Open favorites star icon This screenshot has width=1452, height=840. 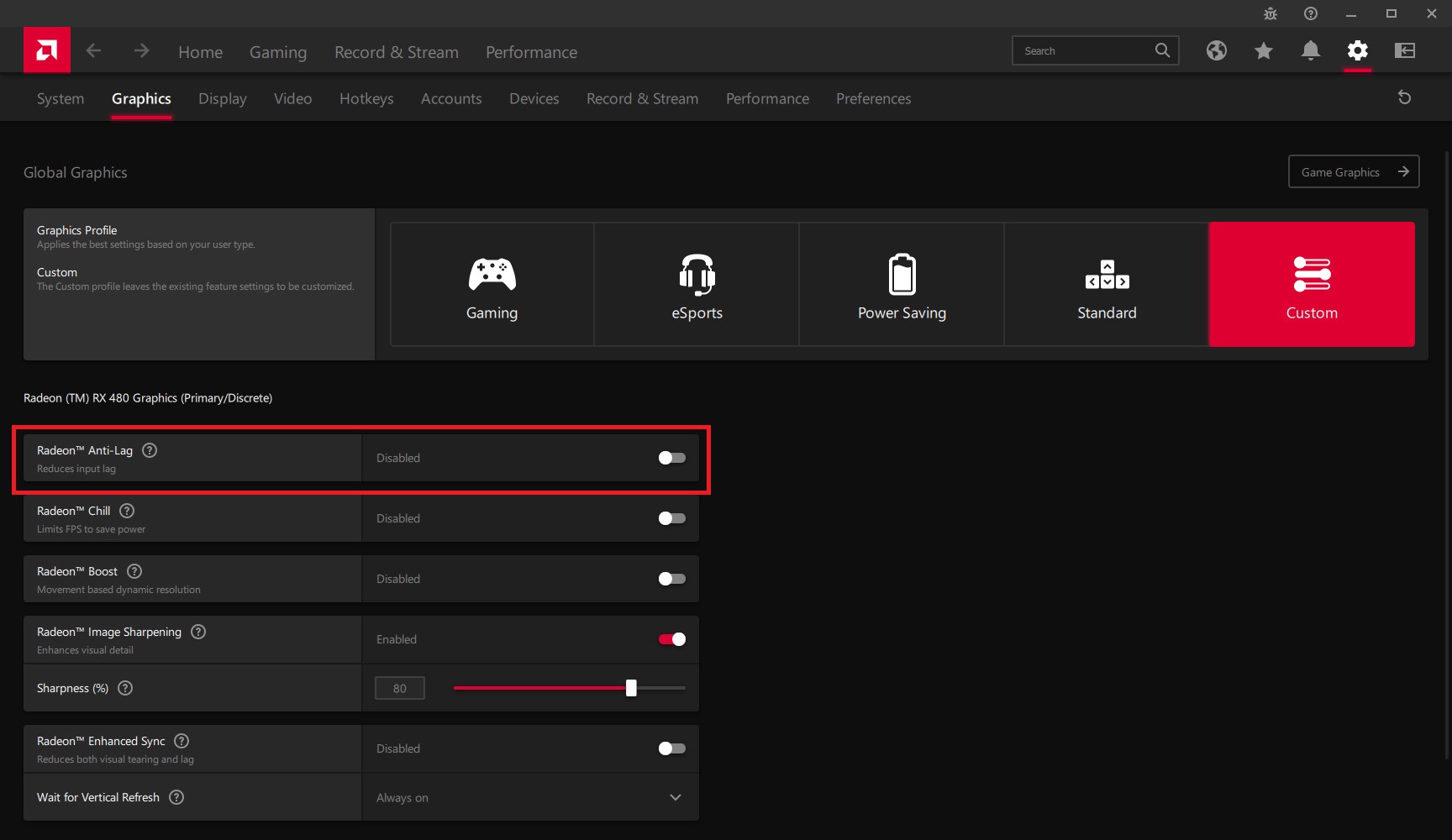point(1263,50)
